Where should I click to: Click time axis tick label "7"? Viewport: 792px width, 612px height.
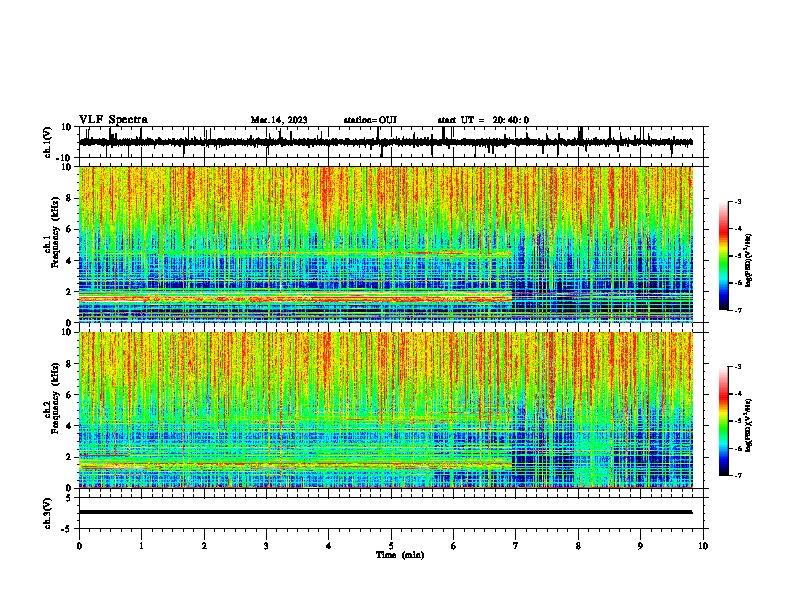[x=516, y=546]
